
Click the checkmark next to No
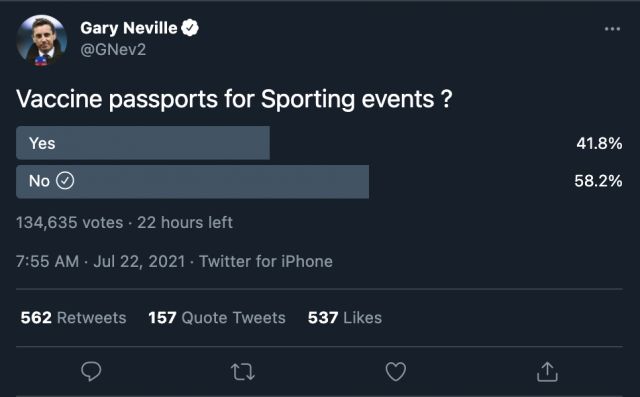point(65,180)
